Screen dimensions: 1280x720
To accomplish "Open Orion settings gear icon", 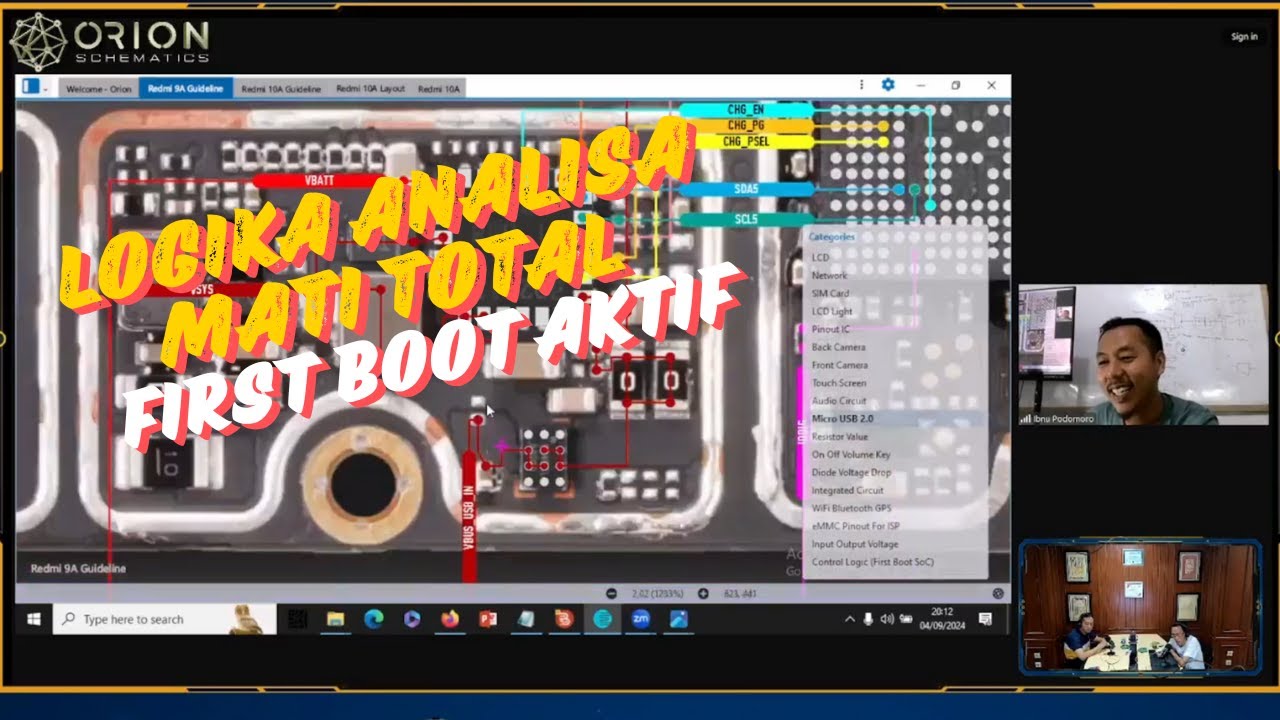I will 888,85.
